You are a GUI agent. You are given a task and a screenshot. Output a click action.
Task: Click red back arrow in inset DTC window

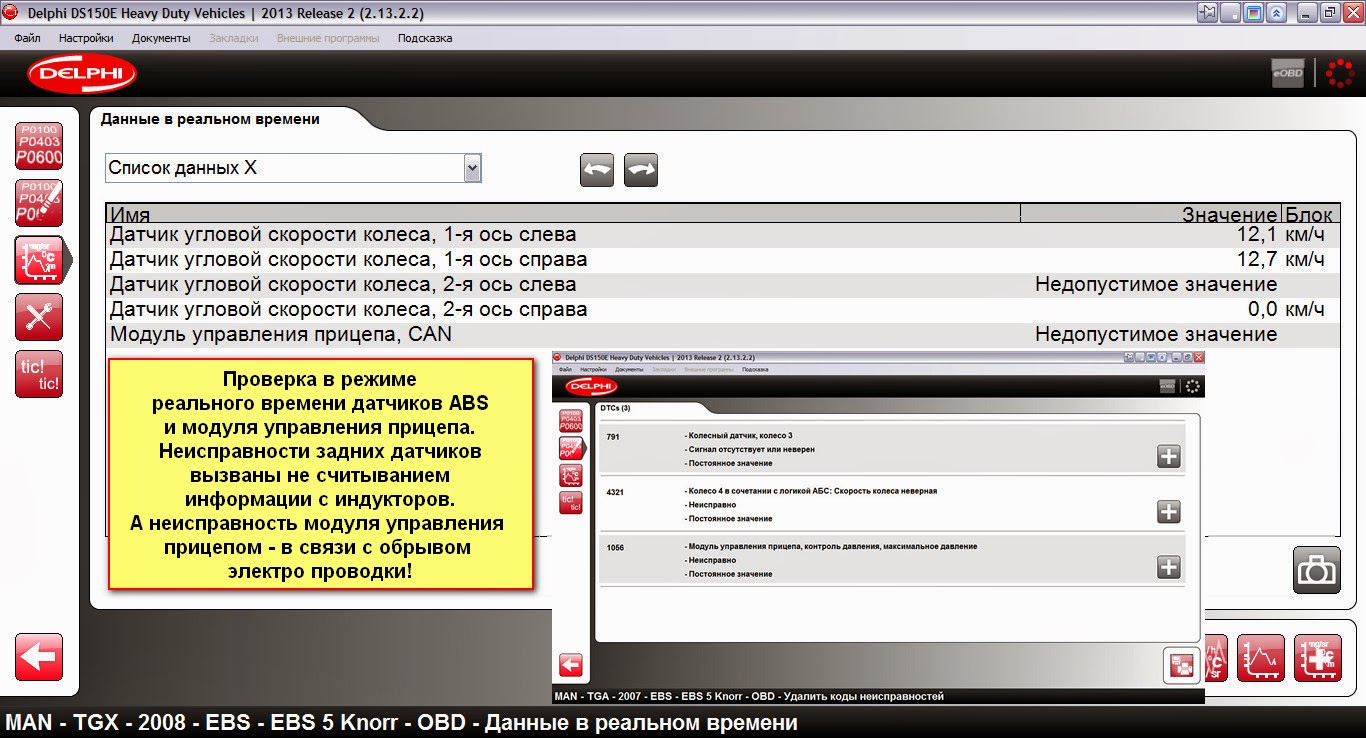pyautogui.click(x=570, y=665)
